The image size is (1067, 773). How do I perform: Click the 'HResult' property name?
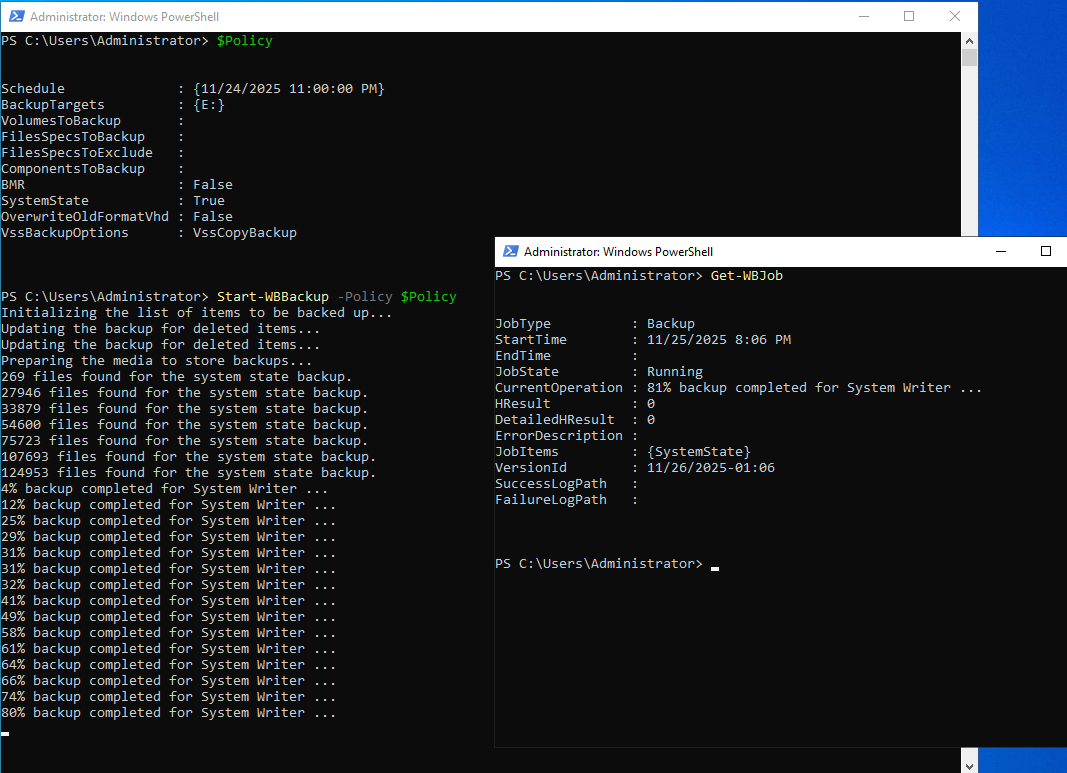tap(523, 404)
